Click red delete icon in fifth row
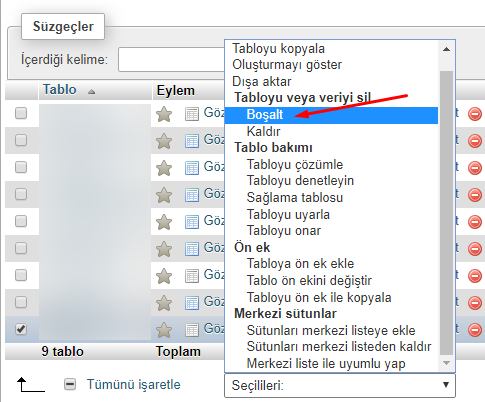Image resolution: width=485 pixels, height=402 pixels. (475, 222)
